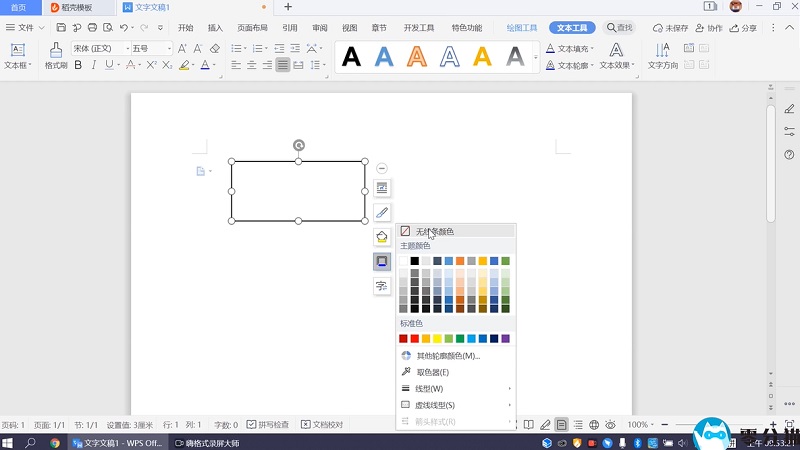The height and width of the screenshot is (450, 800).
Task: Toggle spell check (拼写检查) in status bar
Action: [267, 425]
